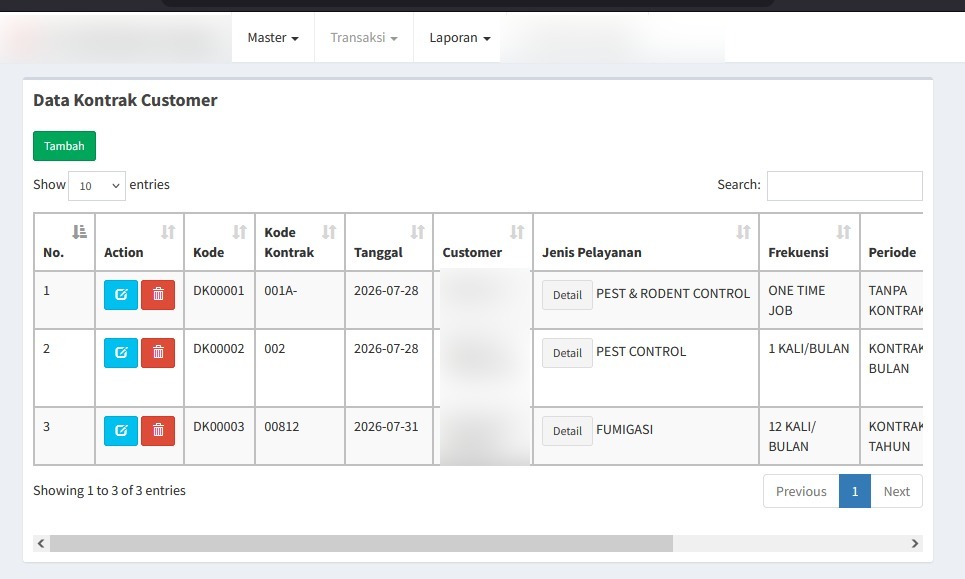Remove row DK00002 via trash icon
The image size is (965, 579).
[158, 353]
